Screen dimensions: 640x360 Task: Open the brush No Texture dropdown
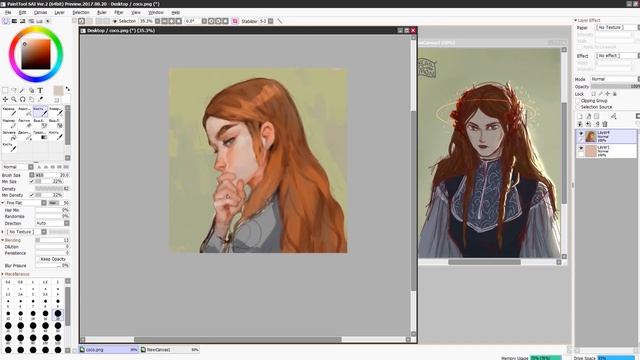(27, 232)
